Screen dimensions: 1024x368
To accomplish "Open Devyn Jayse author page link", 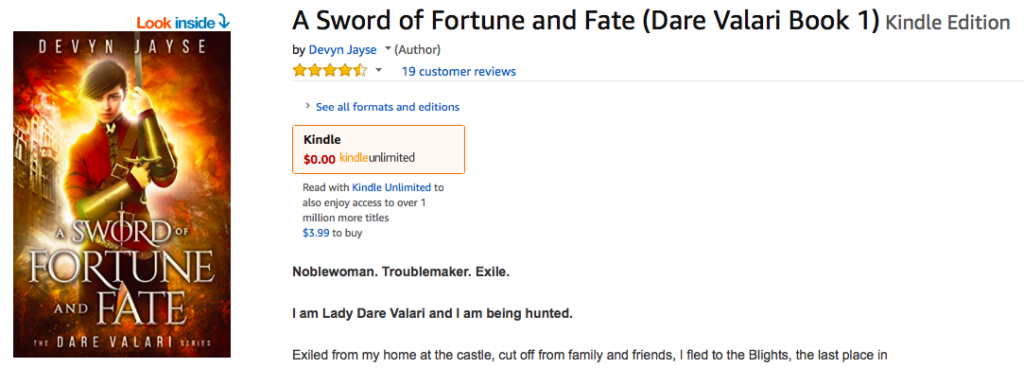I will tap(342, 50).
